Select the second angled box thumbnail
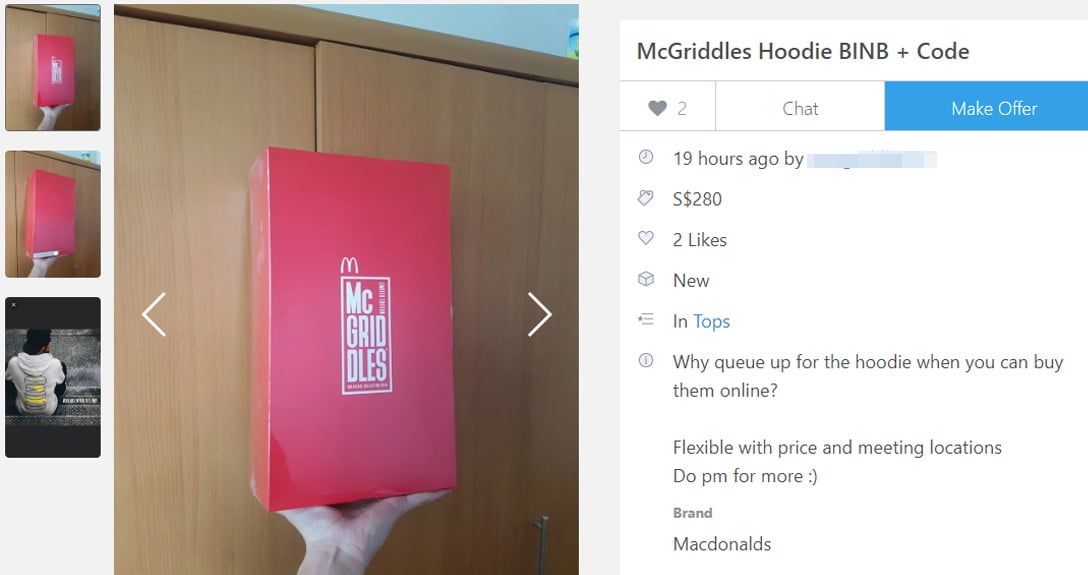 53,214
